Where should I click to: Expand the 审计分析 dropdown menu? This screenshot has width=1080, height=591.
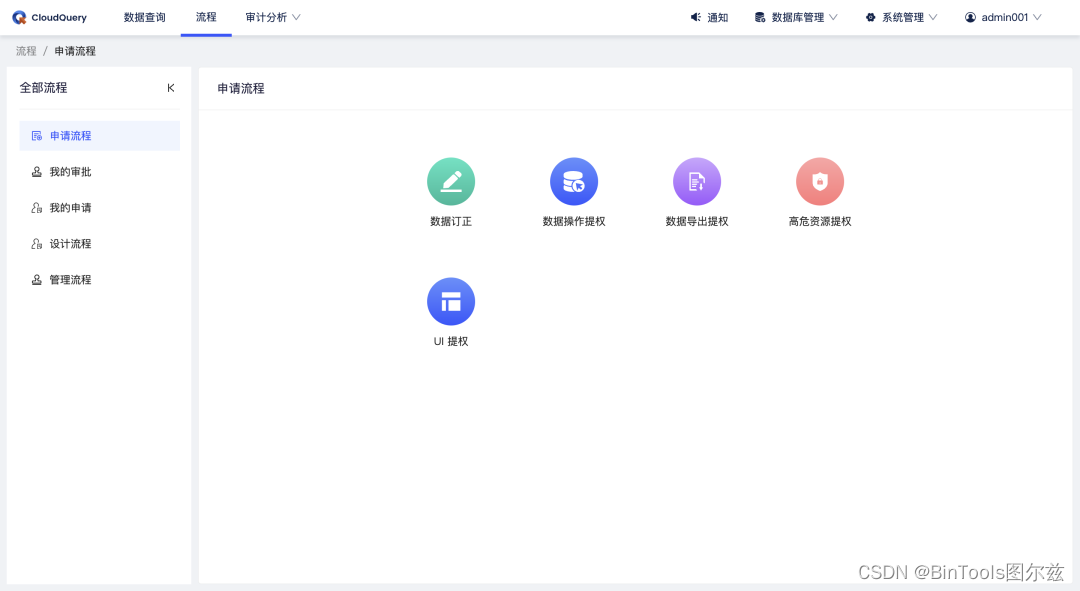point(272,17)
